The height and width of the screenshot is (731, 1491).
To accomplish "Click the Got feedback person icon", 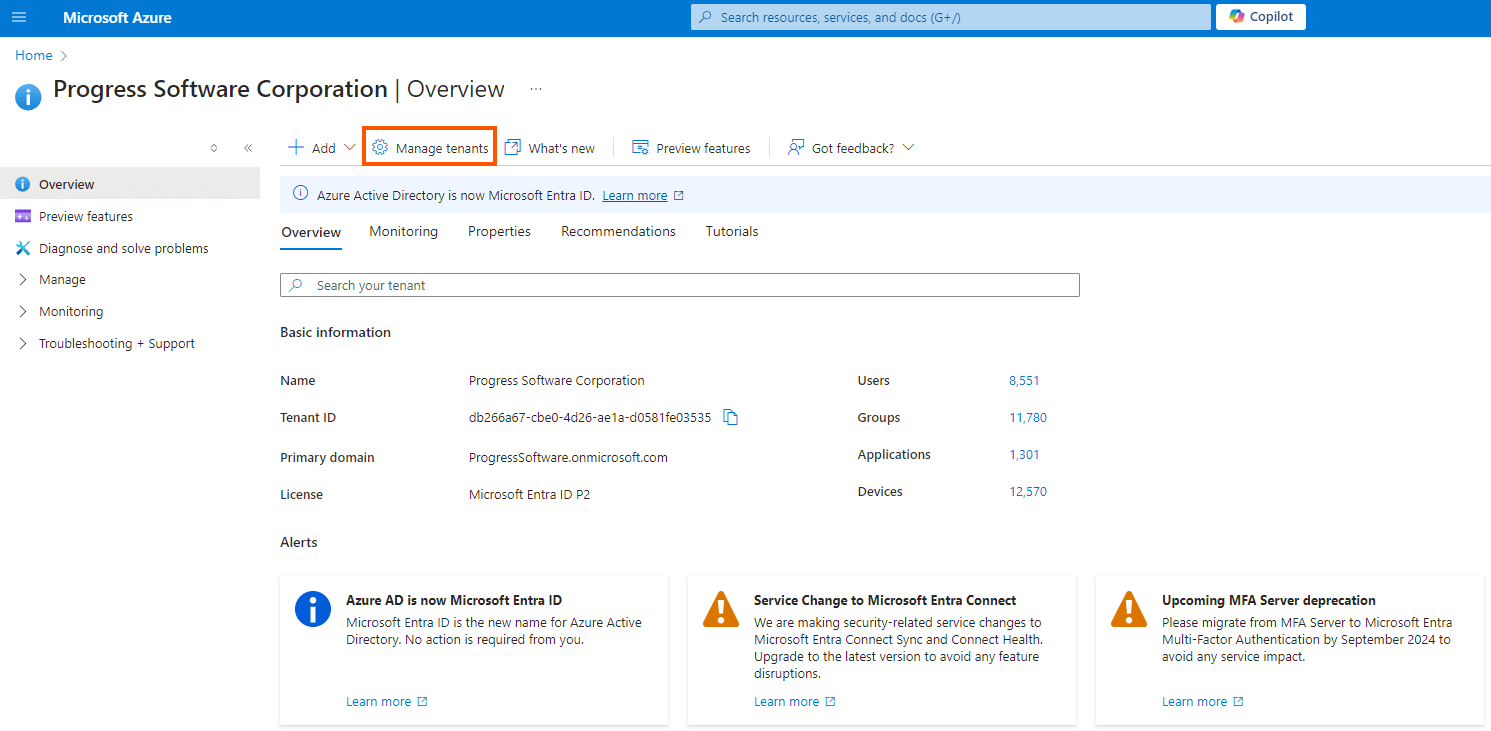I will tap(796, 147).
